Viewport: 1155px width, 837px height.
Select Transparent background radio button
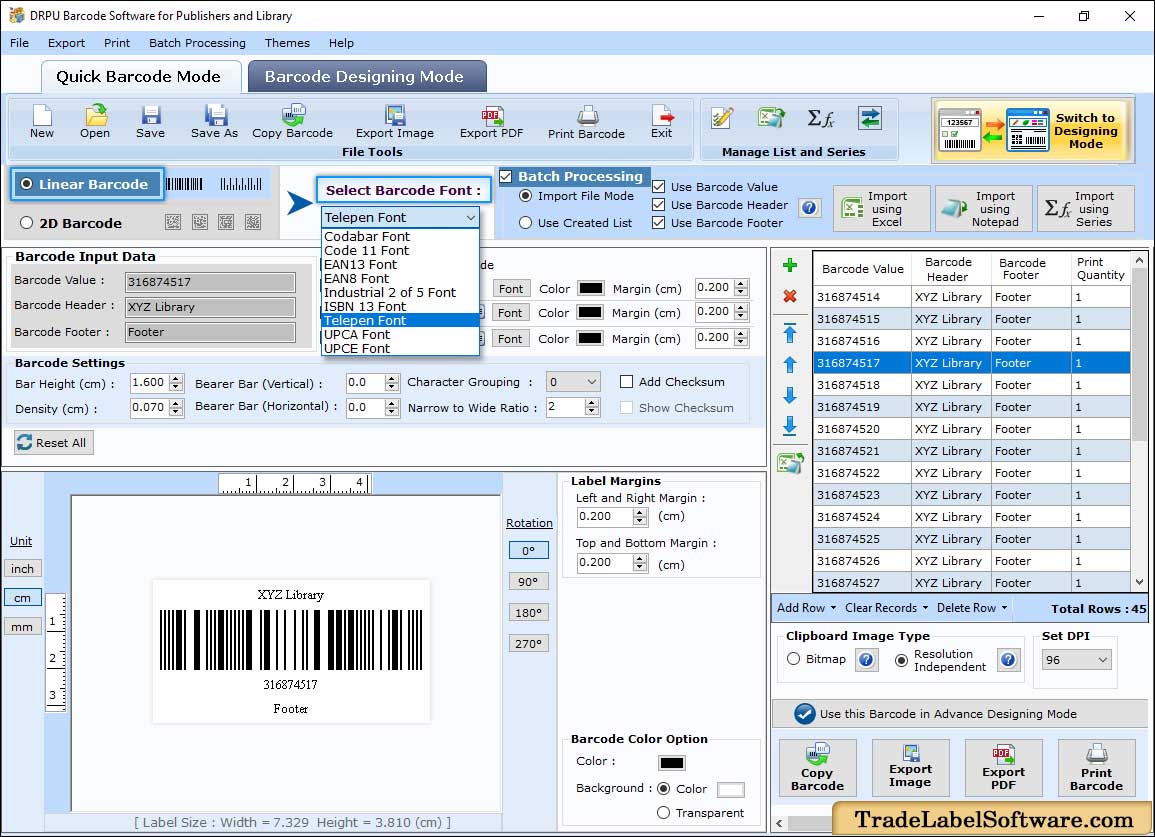tap(664, 813)
